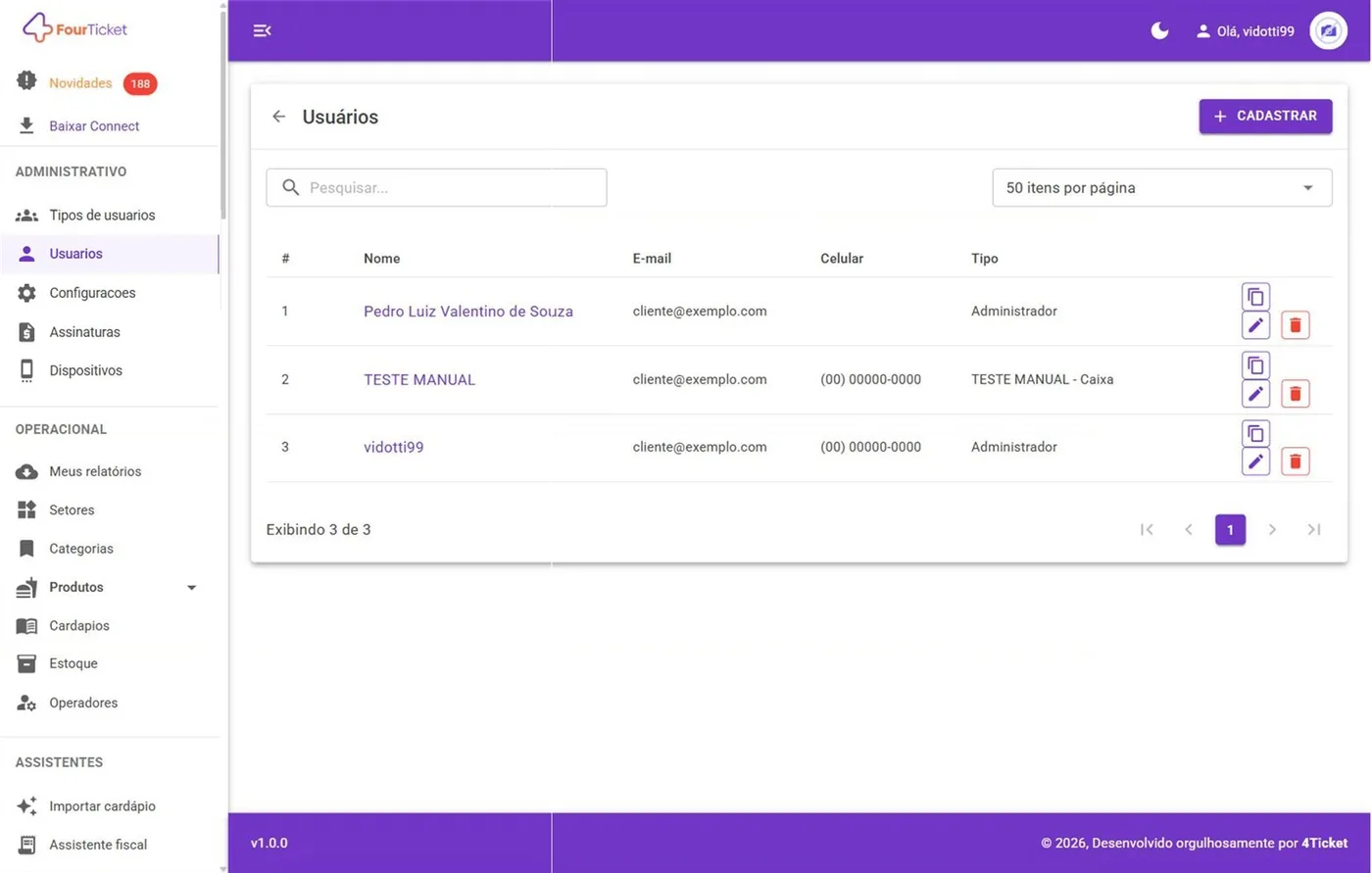Click the Setores widgets icon
This screenshot has height=873, width=1372.
[x=26, y=509]
